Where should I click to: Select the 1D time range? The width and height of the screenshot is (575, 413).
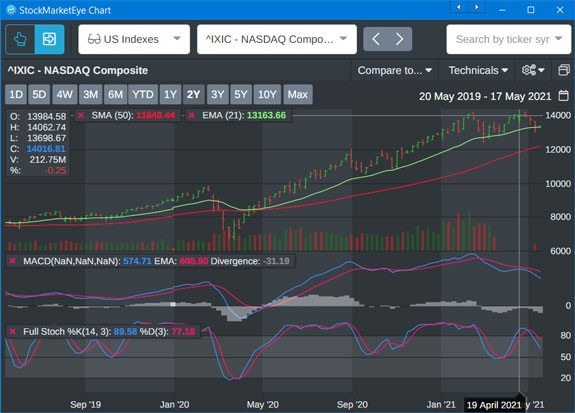click(x=16, y=95)
